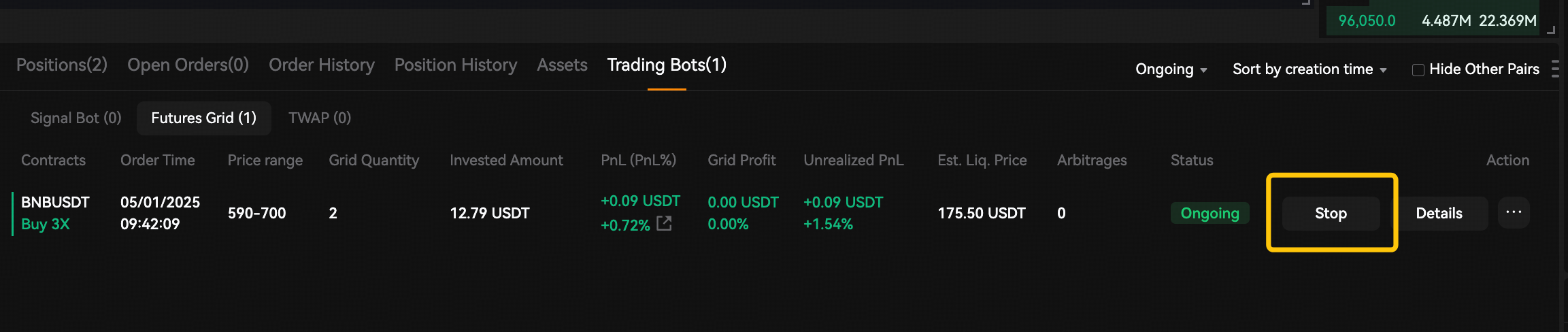
Task: View Details of the BNBUSDT bot
Action: [x=1439, y=214]
